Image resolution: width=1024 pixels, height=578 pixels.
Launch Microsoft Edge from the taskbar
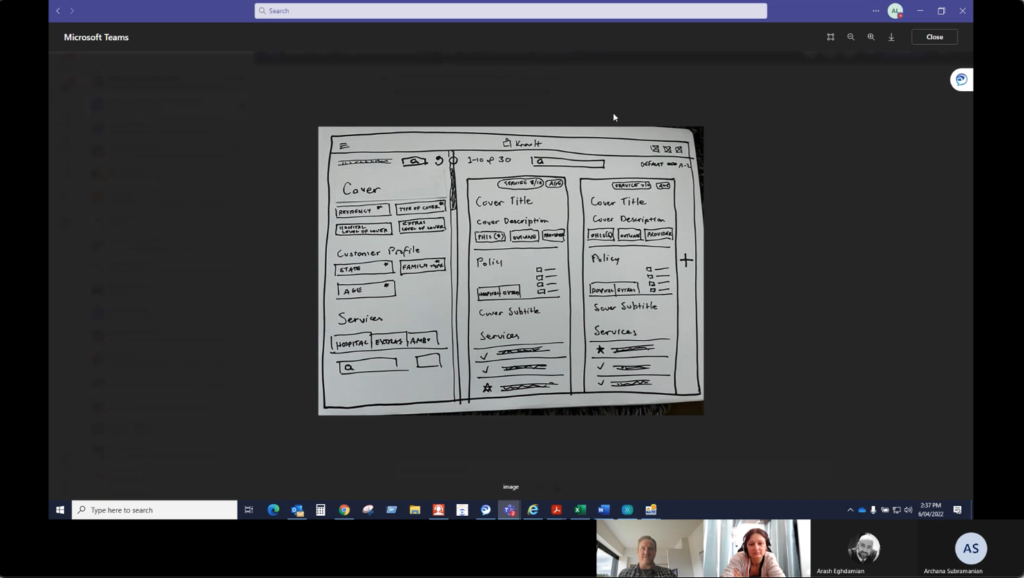(x=273, y=510)
